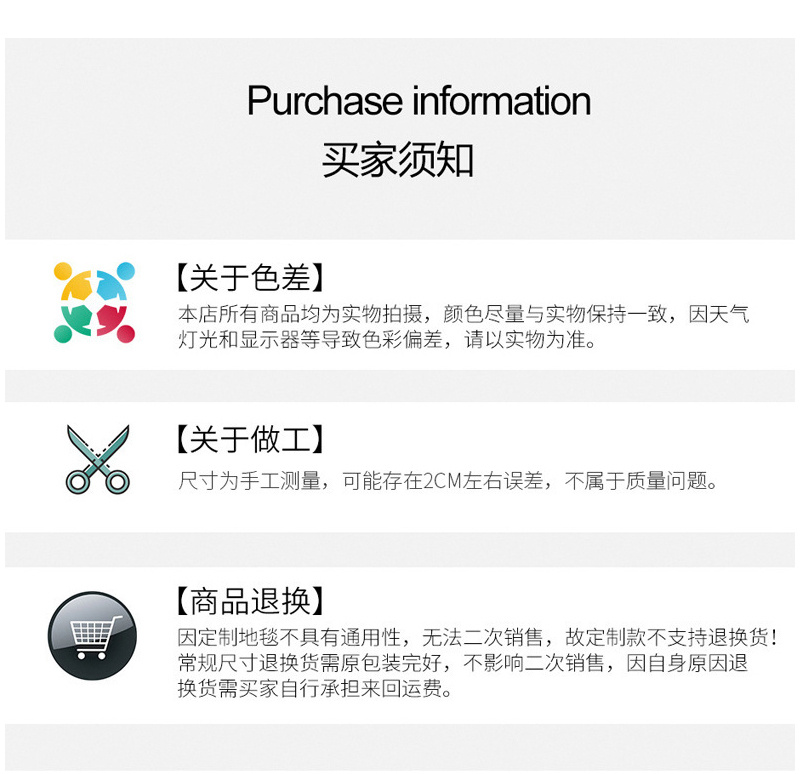
Task: Click the line starting with 换货需买家自行承担
Action: point(314,689)
